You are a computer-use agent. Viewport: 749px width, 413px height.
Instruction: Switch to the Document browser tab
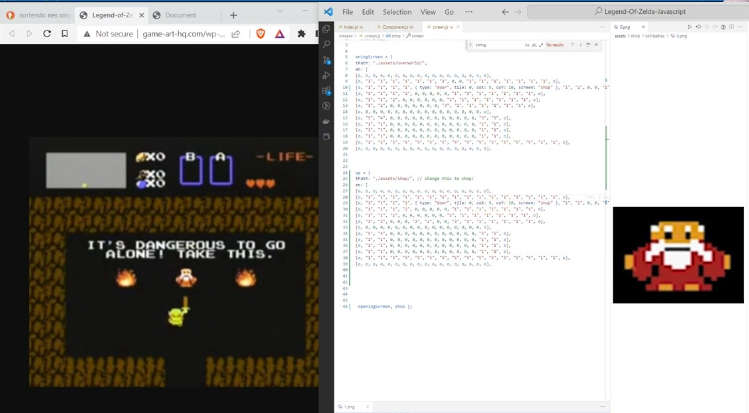(184, 15)
